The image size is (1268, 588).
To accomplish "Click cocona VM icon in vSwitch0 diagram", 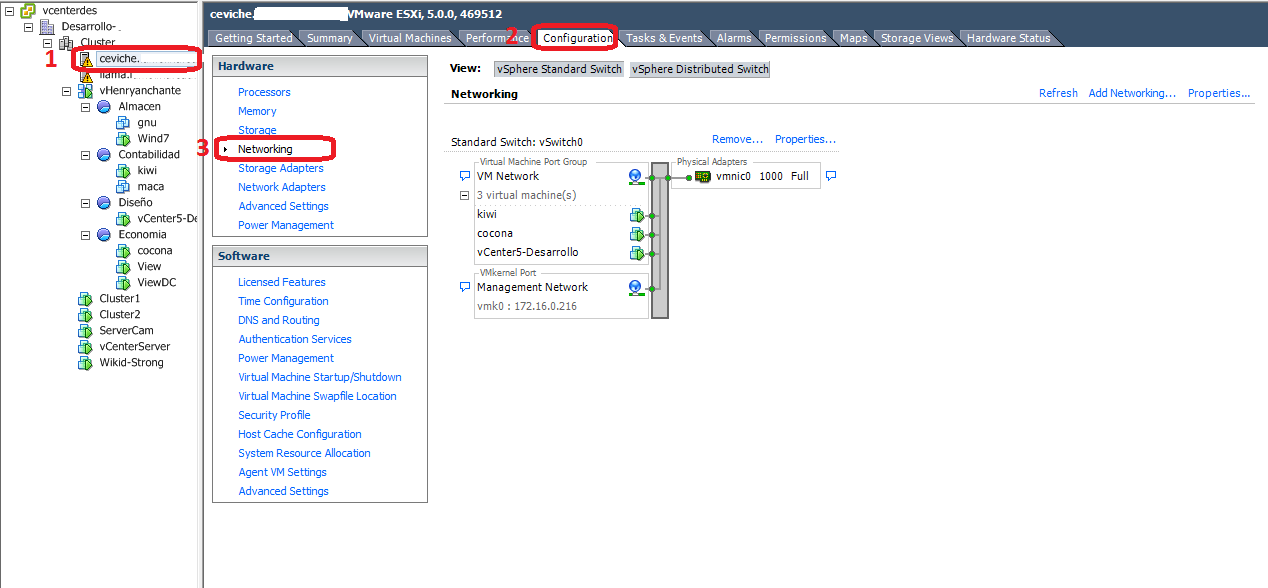I will pos(635,234).
